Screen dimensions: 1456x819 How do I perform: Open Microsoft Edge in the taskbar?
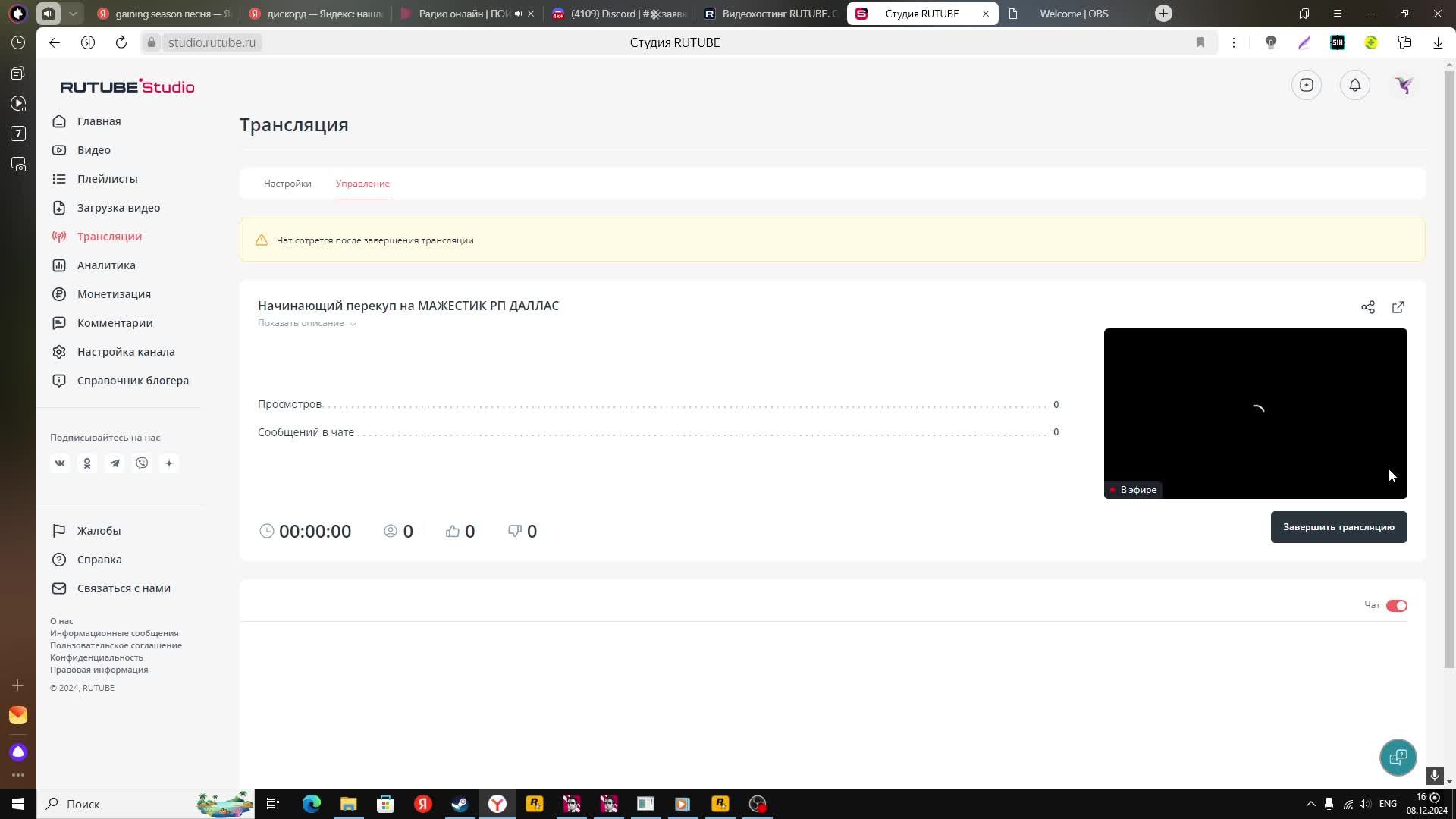pos(312,804)
